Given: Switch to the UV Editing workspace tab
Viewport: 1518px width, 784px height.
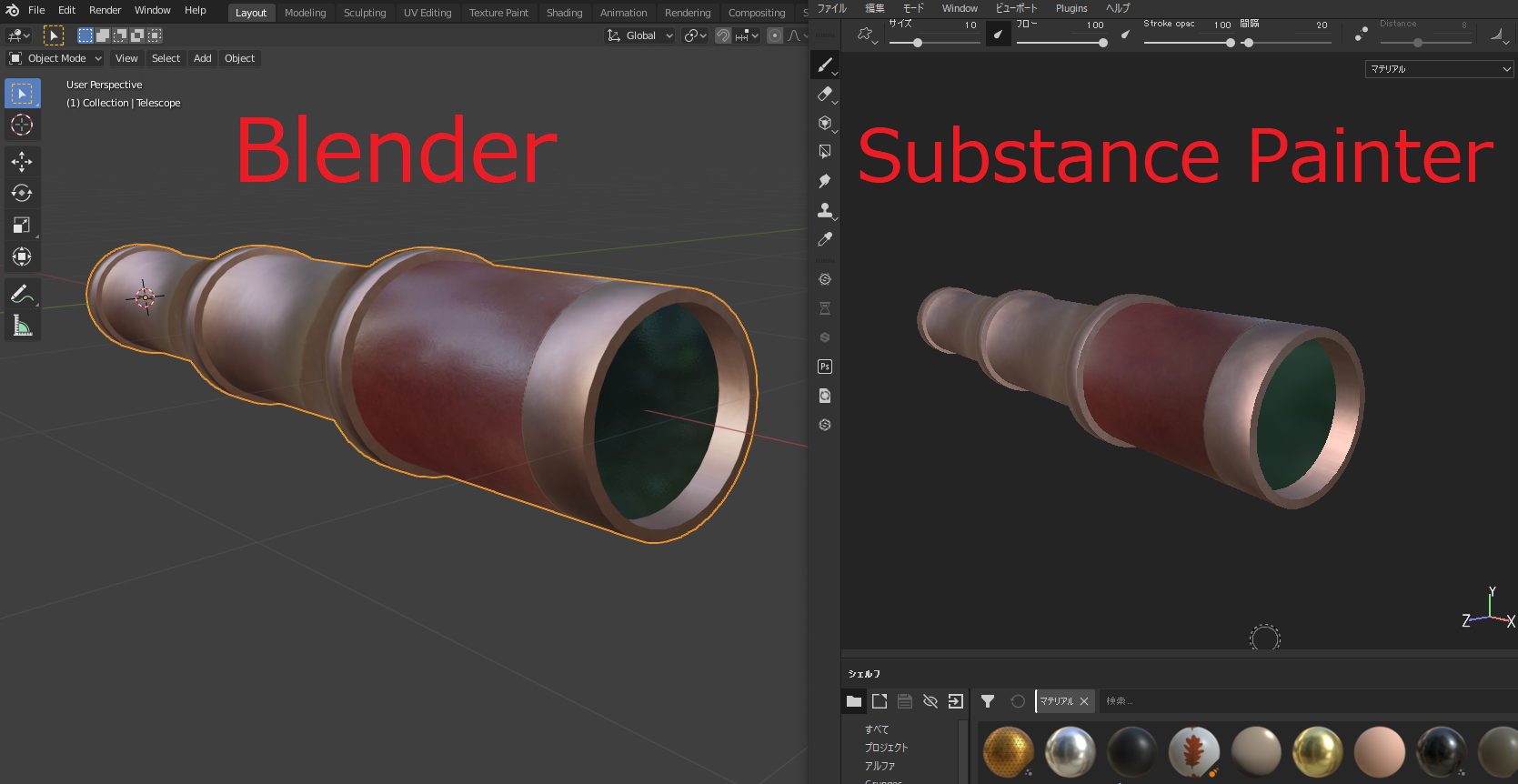Looking at the screenshot, I should tap(427, 13).
